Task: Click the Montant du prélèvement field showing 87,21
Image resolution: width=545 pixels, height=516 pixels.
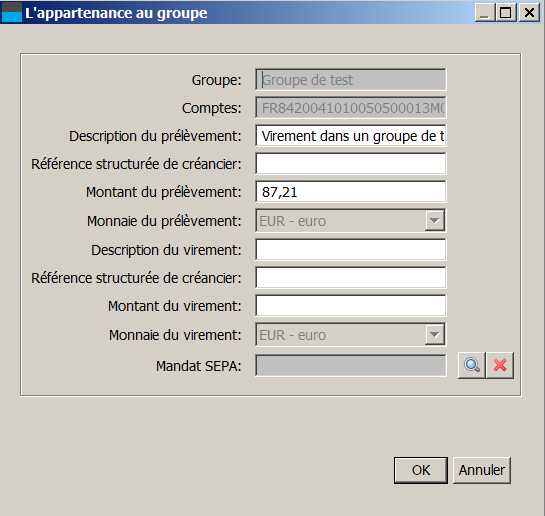Action: point(351,192)
